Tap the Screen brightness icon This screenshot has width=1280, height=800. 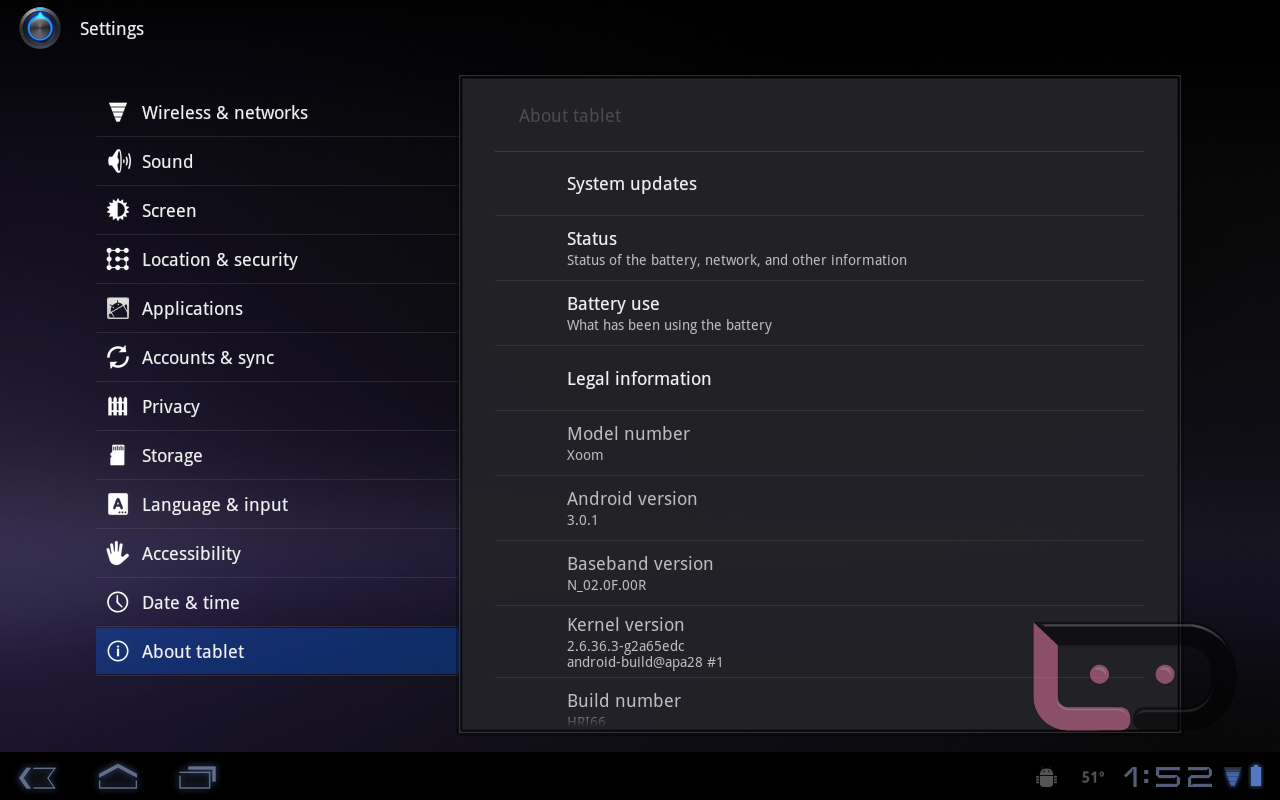pos(118,211)
